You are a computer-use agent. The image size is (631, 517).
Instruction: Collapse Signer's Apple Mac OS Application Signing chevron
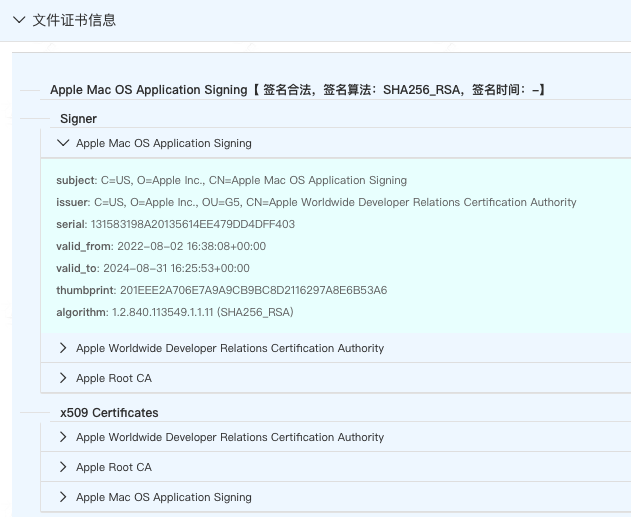63,143
